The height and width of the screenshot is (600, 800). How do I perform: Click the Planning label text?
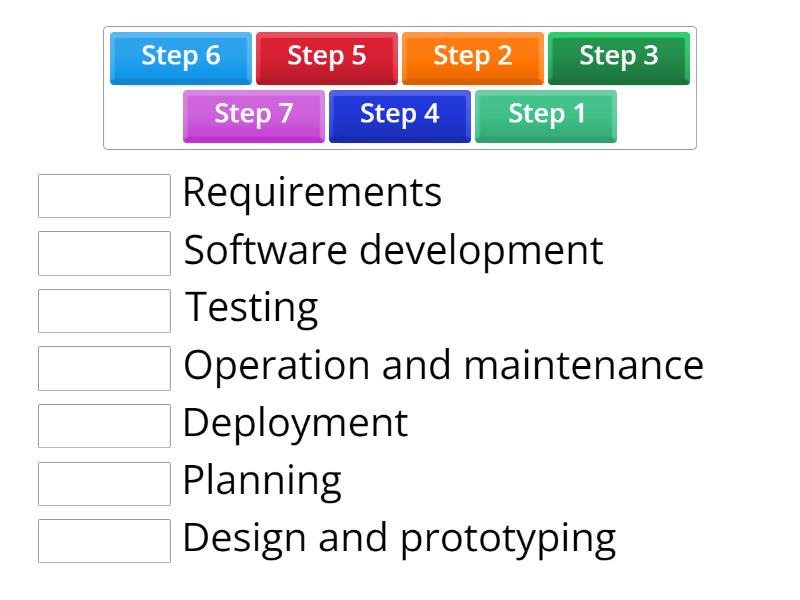point(260,480)
